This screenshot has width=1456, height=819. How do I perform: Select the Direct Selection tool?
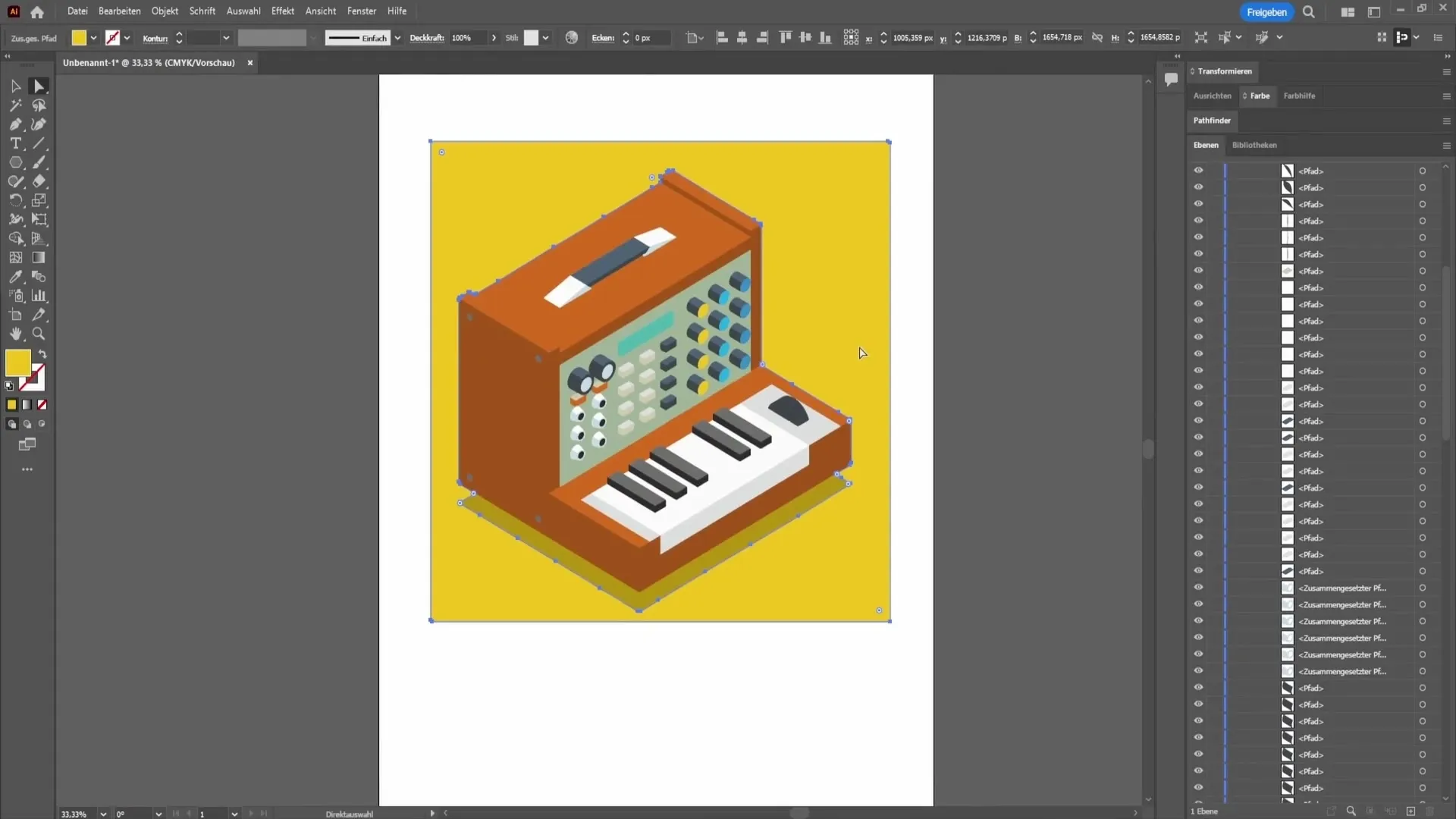[39, 86]
